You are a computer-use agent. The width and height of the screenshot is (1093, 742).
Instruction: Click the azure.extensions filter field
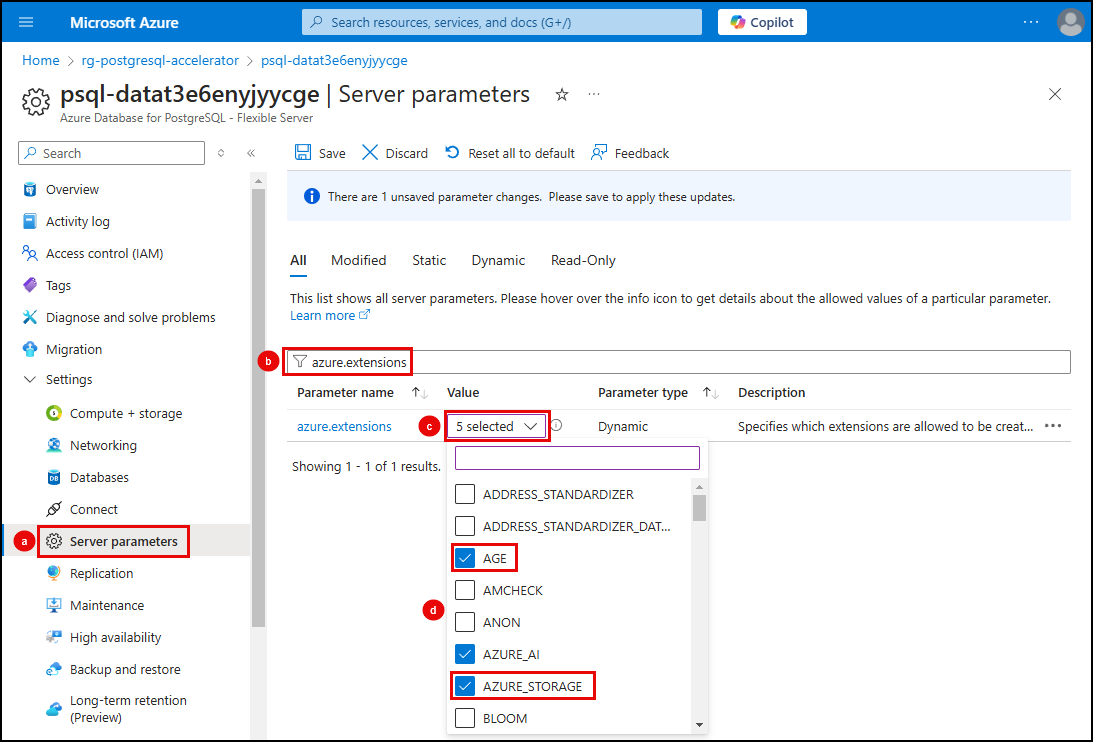[679, 362]
